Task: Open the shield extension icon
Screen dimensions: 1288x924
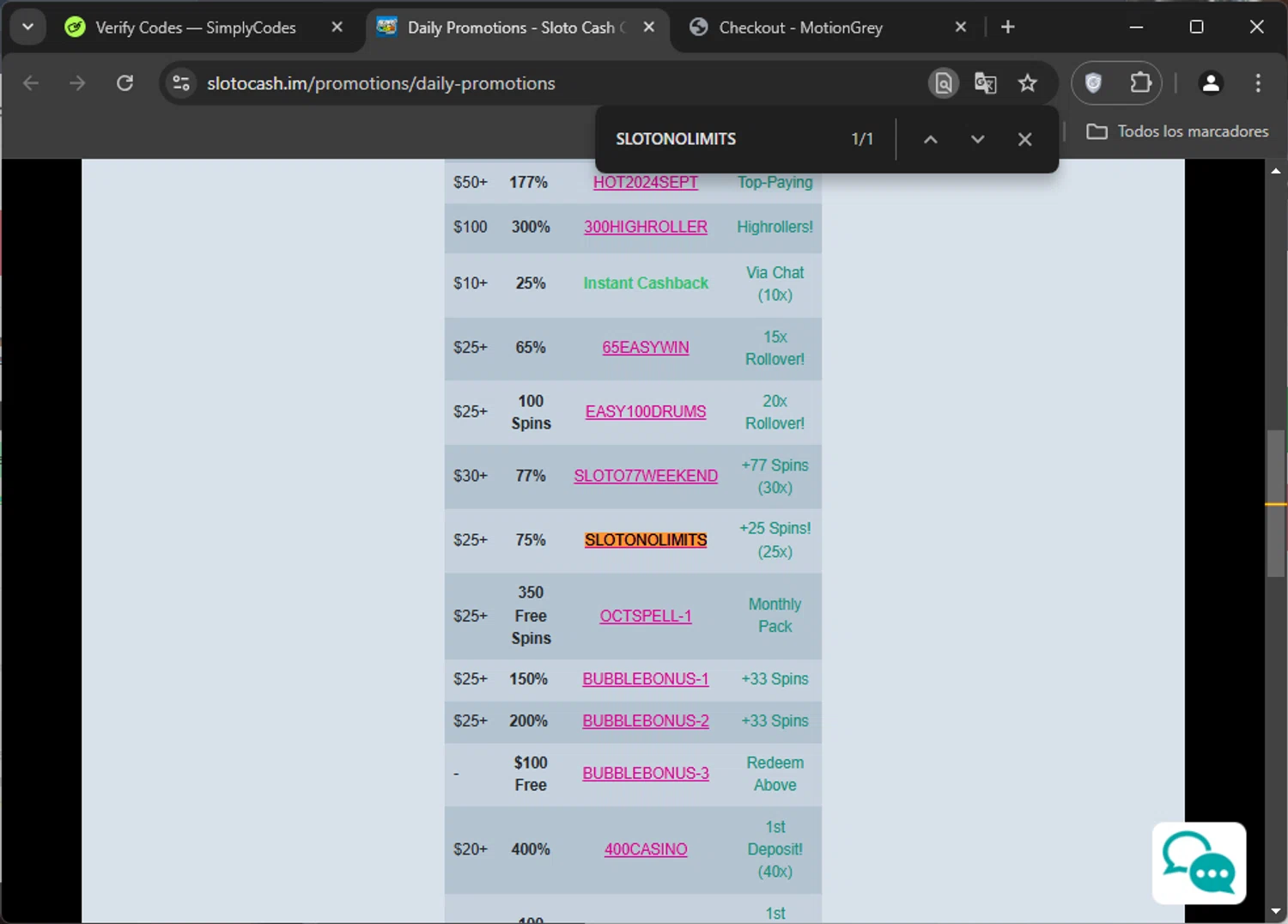Action: coord(1093,83)
